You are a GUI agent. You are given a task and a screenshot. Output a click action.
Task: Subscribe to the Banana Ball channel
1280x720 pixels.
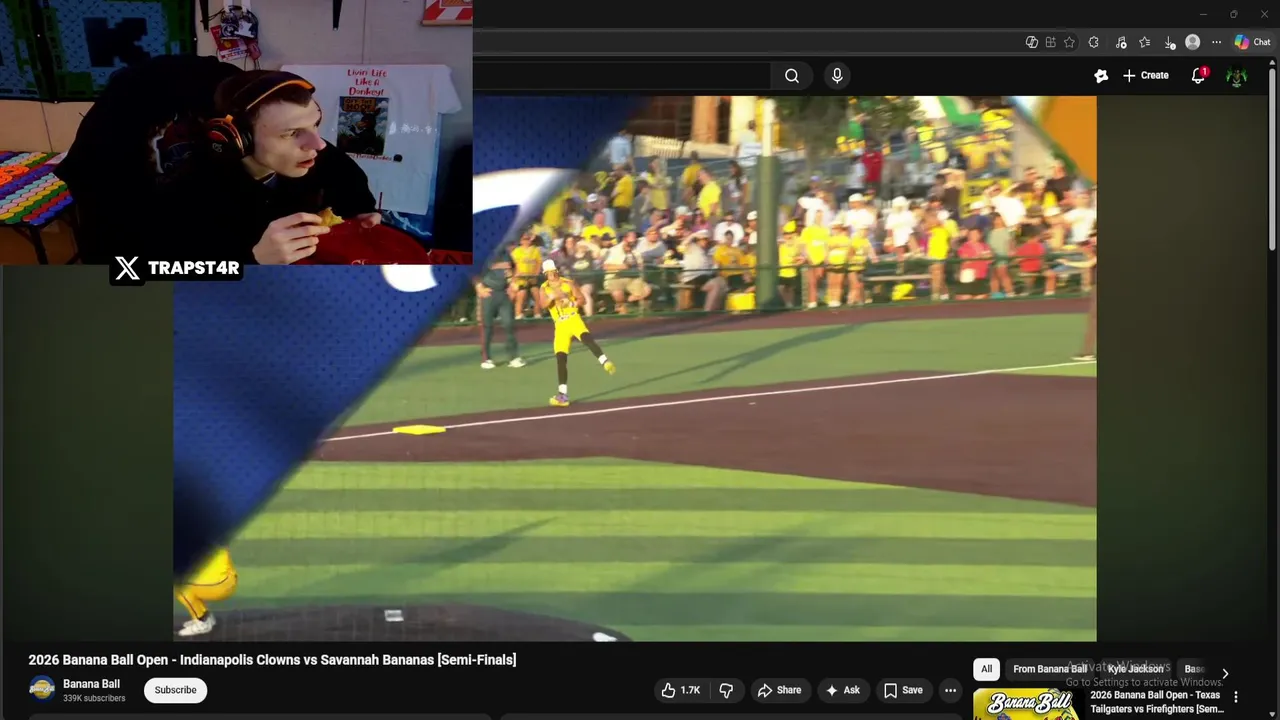(x=175, y=690)
